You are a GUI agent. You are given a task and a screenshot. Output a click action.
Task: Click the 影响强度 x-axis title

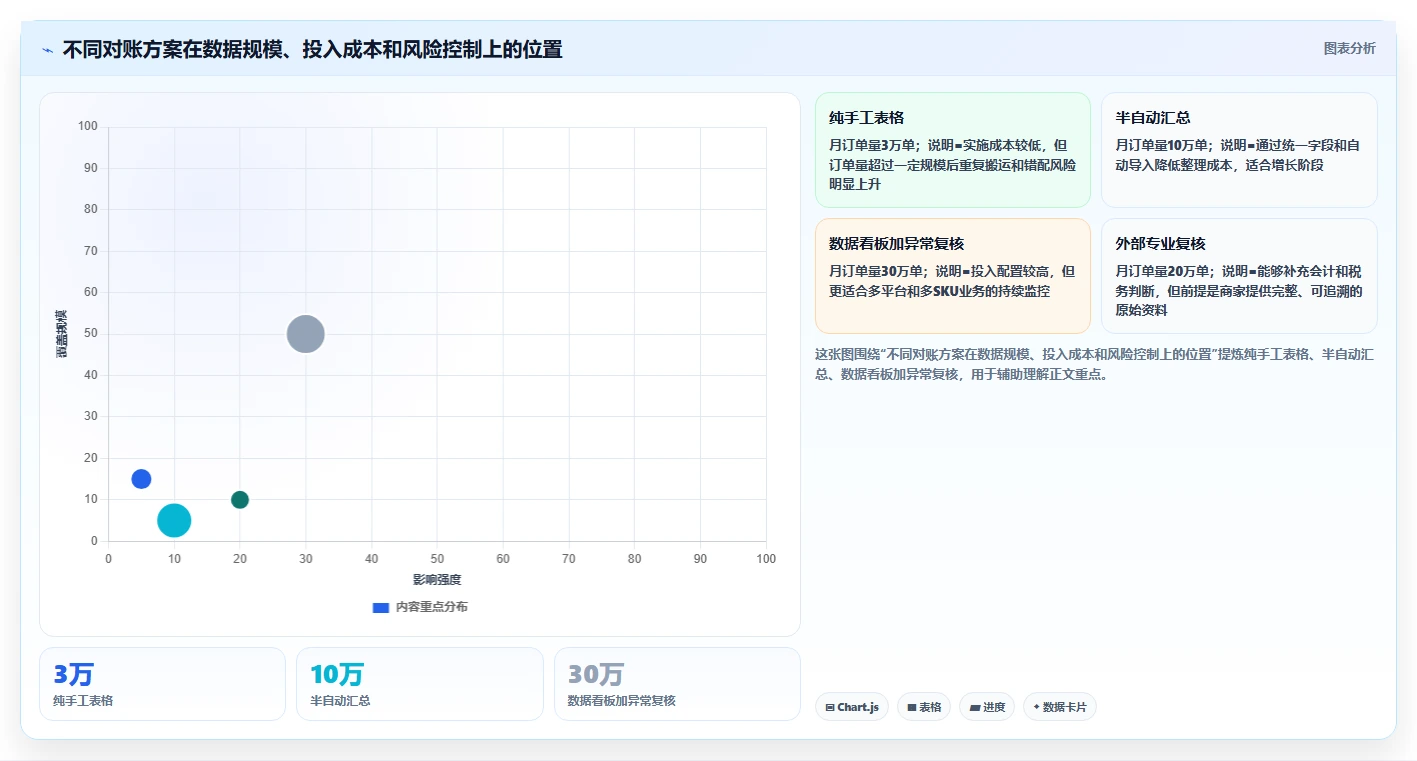pos(437,580)
